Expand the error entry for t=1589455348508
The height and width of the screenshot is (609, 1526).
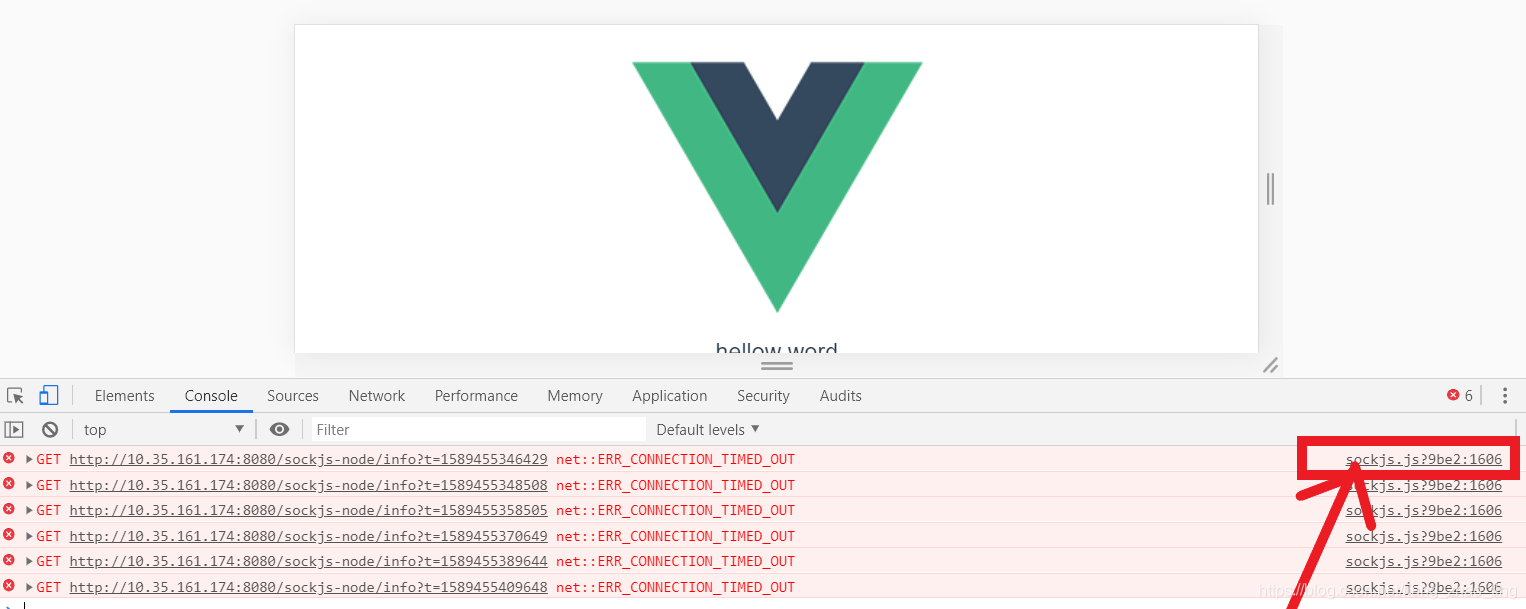pyautogui.click(x=29, y=485)
